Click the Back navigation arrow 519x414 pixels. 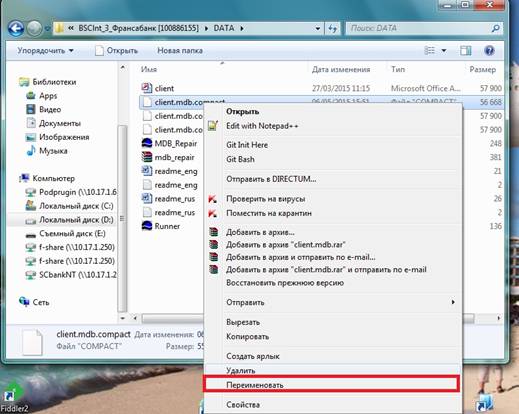pos(16,29)
